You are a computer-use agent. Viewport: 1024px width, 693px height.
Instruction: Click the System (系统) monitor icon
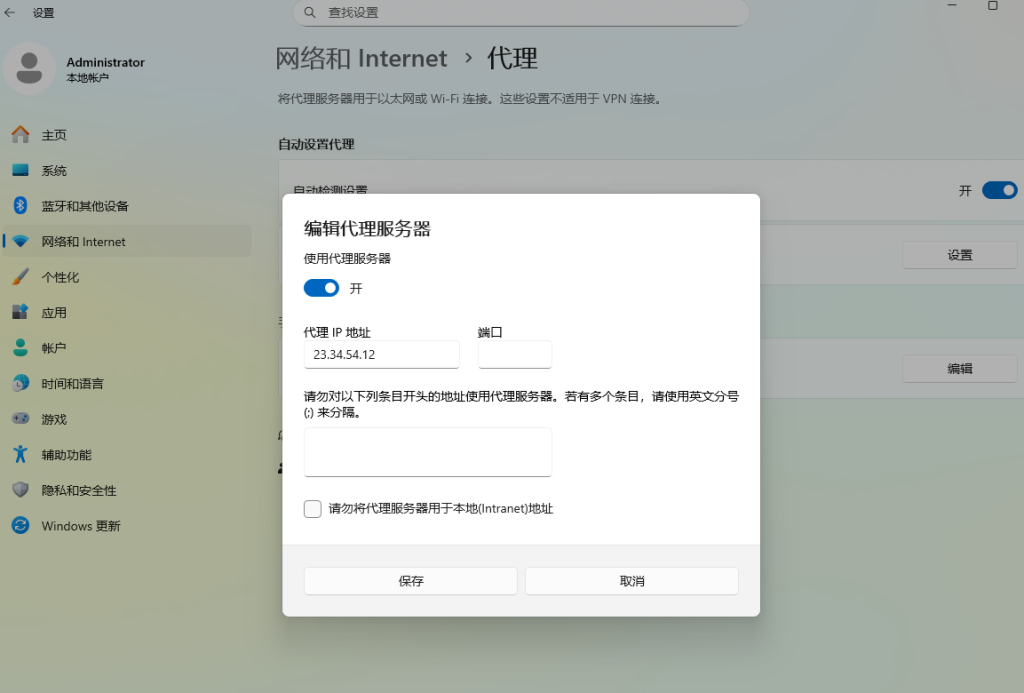20,171
